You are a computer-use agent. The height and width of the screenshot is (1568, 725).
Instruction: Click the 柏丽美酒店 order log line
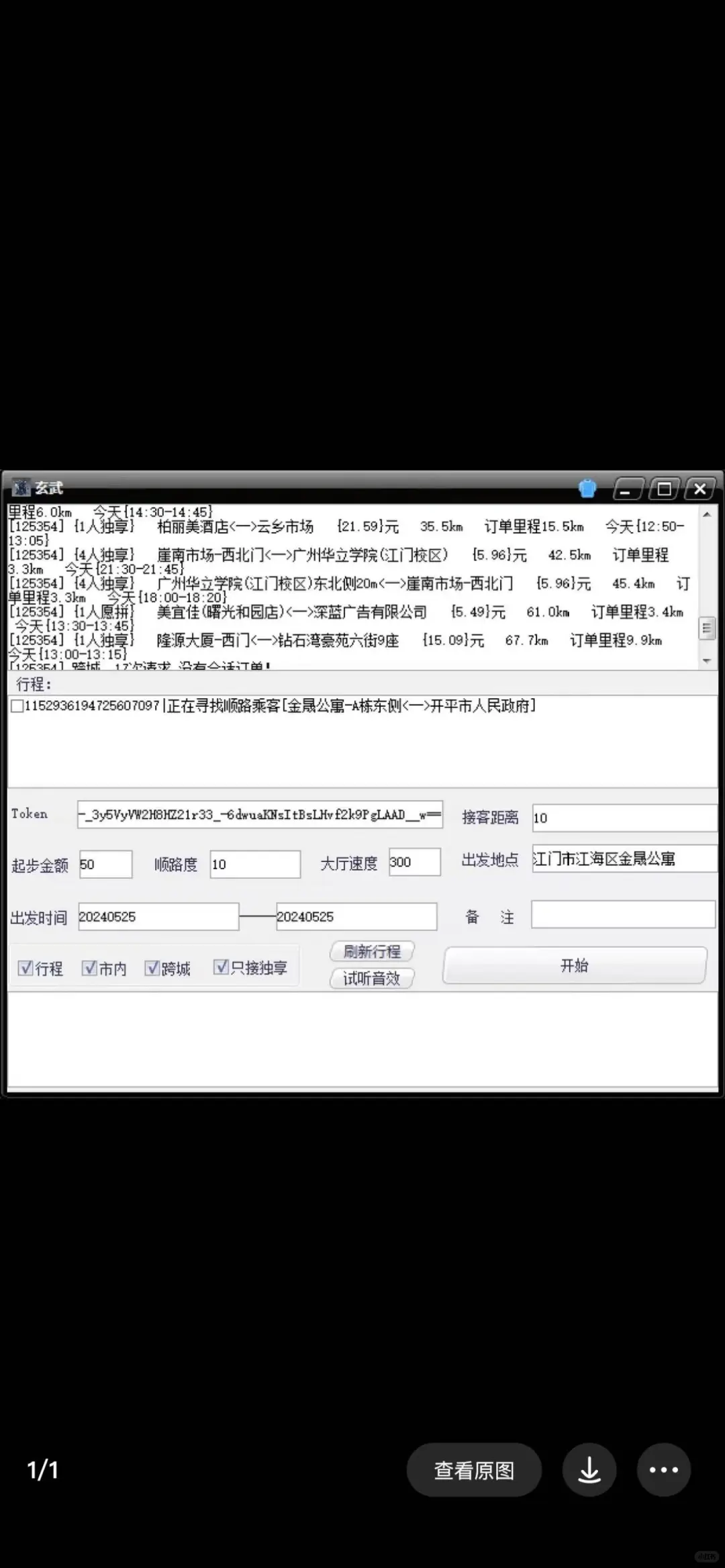(346, 533)
